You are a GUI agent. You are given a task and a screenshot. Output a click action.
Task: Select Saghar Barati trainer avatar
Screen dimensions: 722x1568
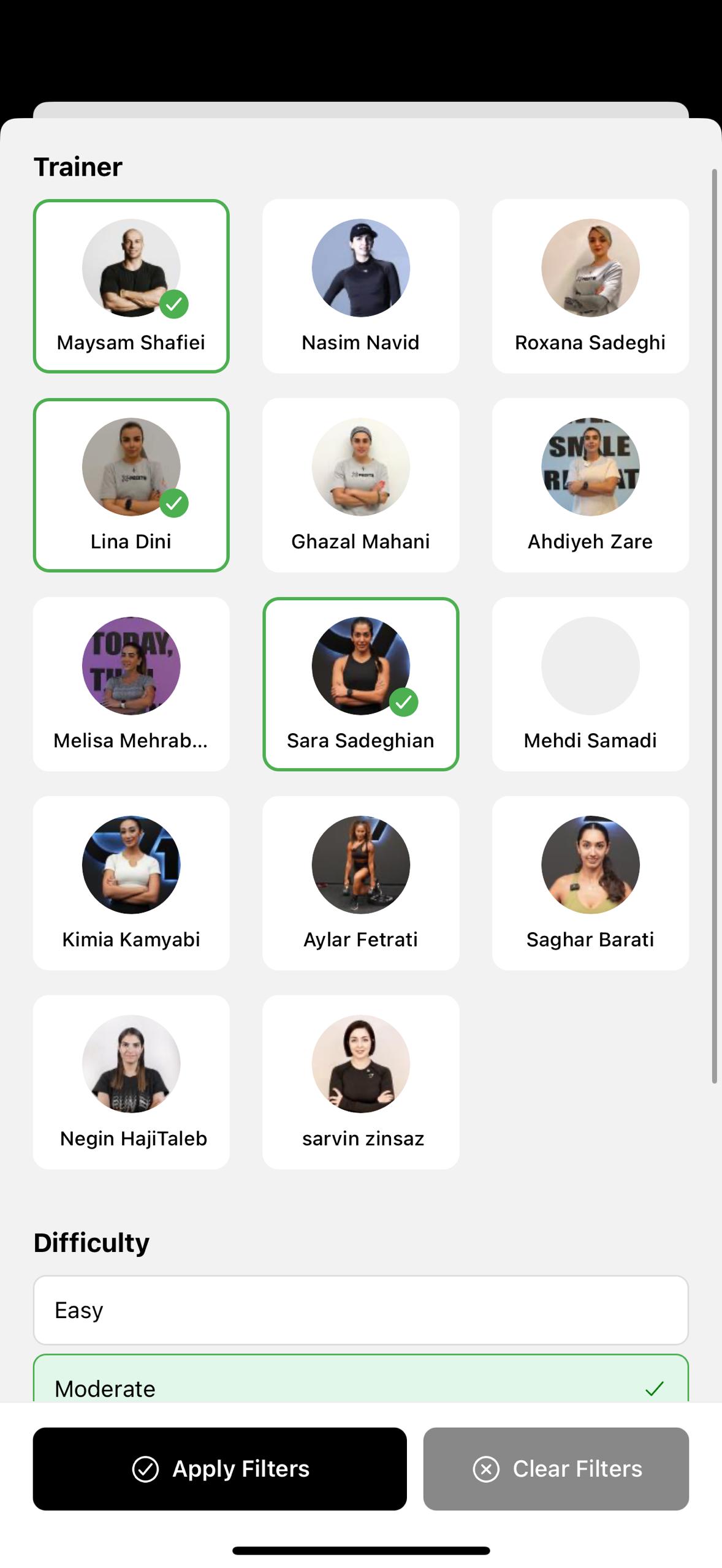pos(590,865)
